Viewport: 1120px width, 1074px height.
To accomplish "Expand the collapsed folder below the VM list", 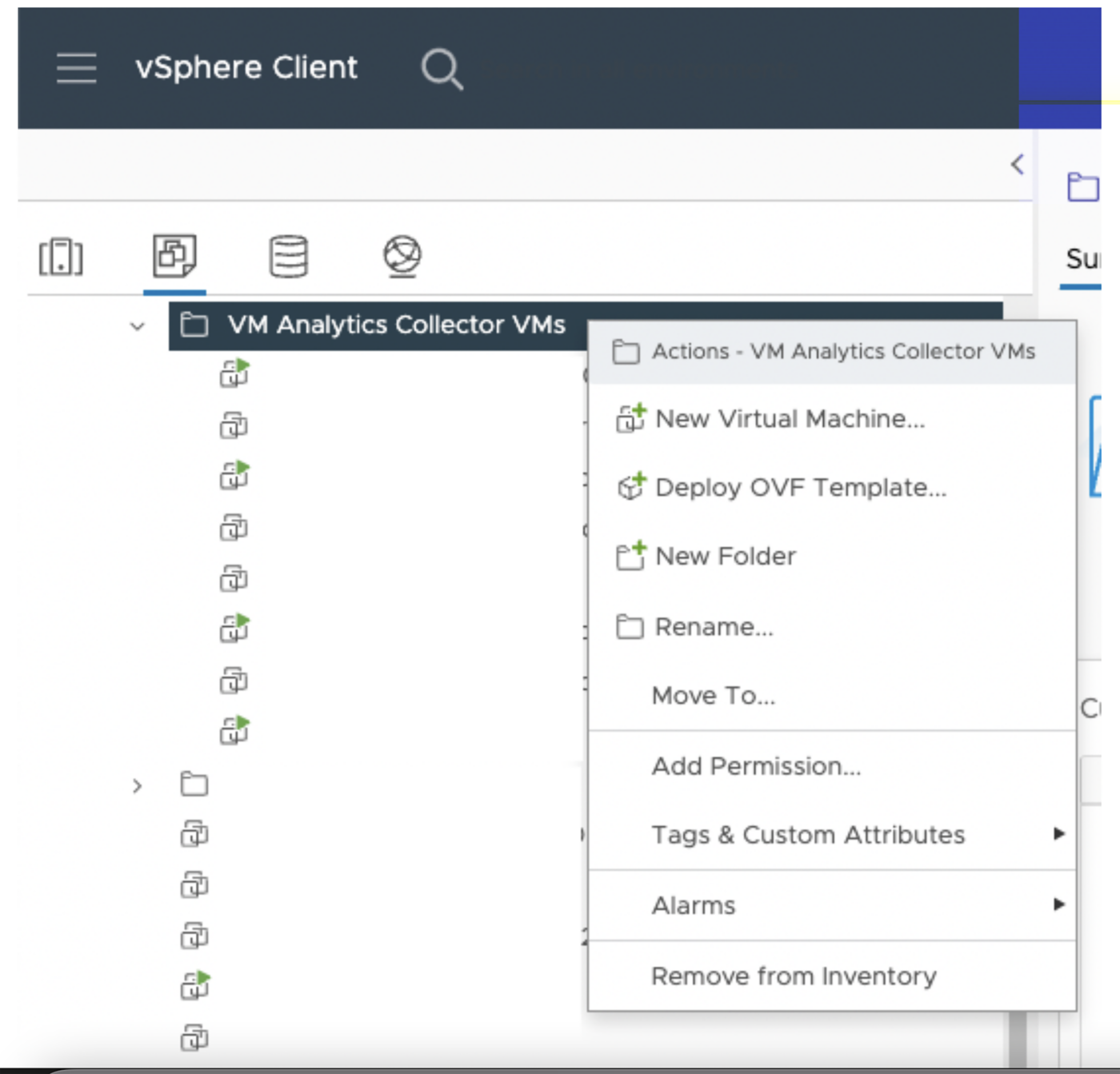I will [x=138, y=786].
